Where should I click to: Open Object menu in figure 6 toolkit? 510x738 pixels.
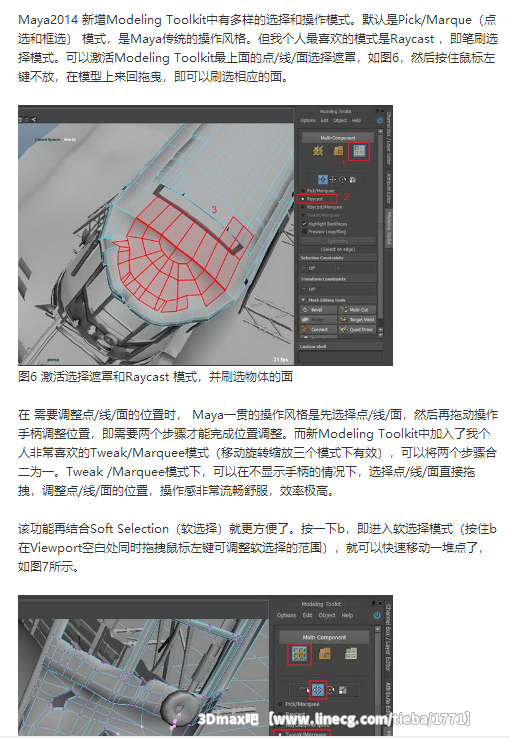pos(340,120)
